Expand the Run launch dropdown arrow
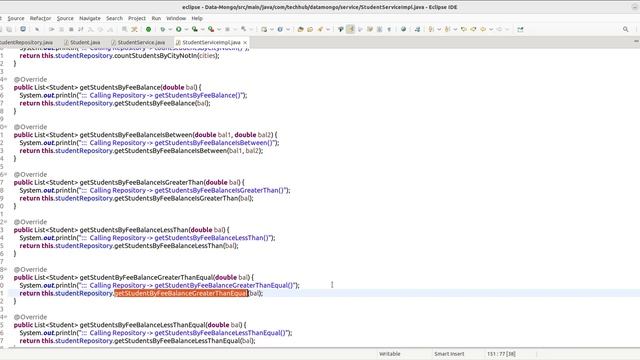 coord(186,29)
